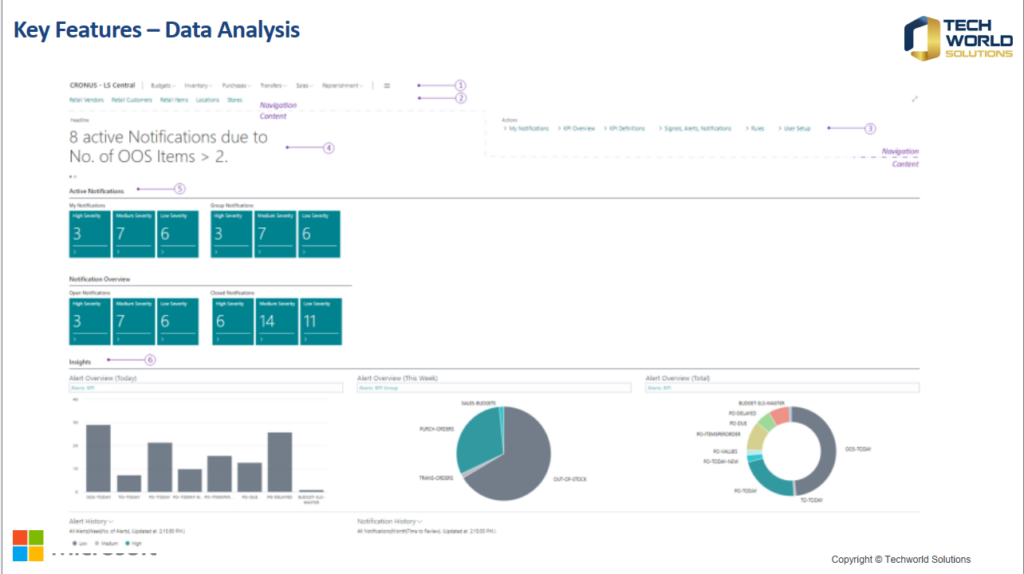Click the expand page icon at top right
Screen dimensions: 1024x574
click(x=915, y=99)
